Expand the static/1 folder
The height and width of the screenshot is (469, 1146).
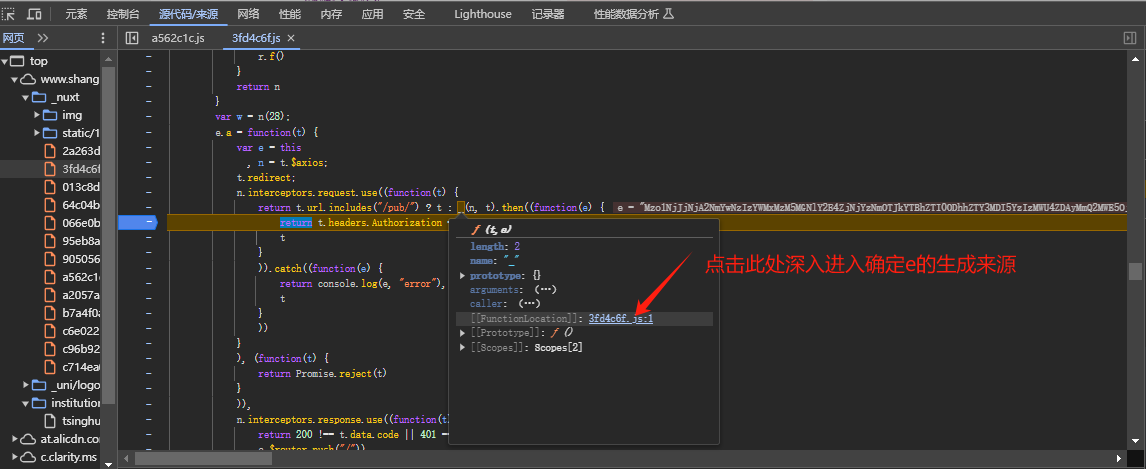click(37, 133)
